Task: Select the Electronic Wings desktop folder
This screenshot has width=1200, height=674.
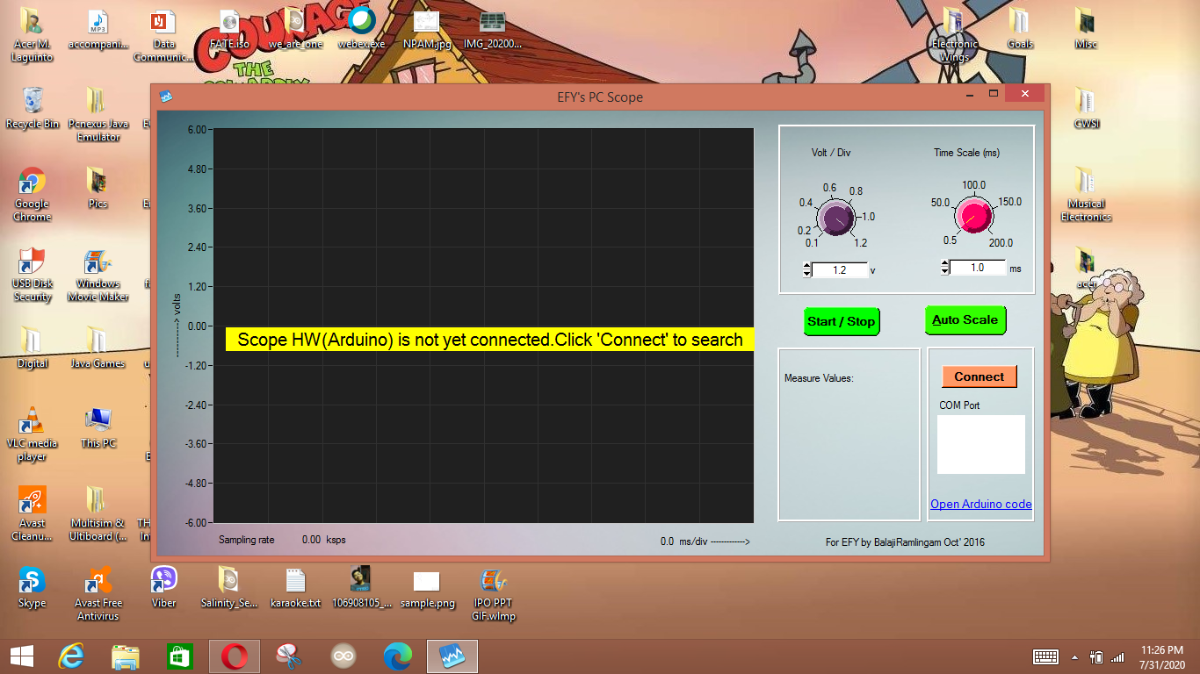Action: pyautogui.click(x=953, y=35)
